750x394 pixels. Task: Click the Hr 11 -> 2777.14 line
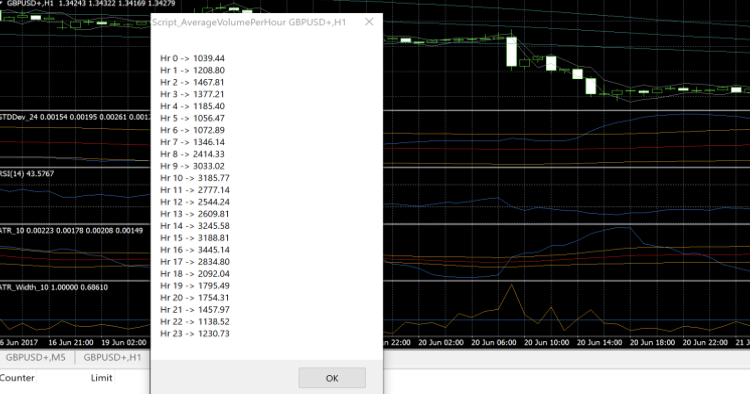(195, 190)
